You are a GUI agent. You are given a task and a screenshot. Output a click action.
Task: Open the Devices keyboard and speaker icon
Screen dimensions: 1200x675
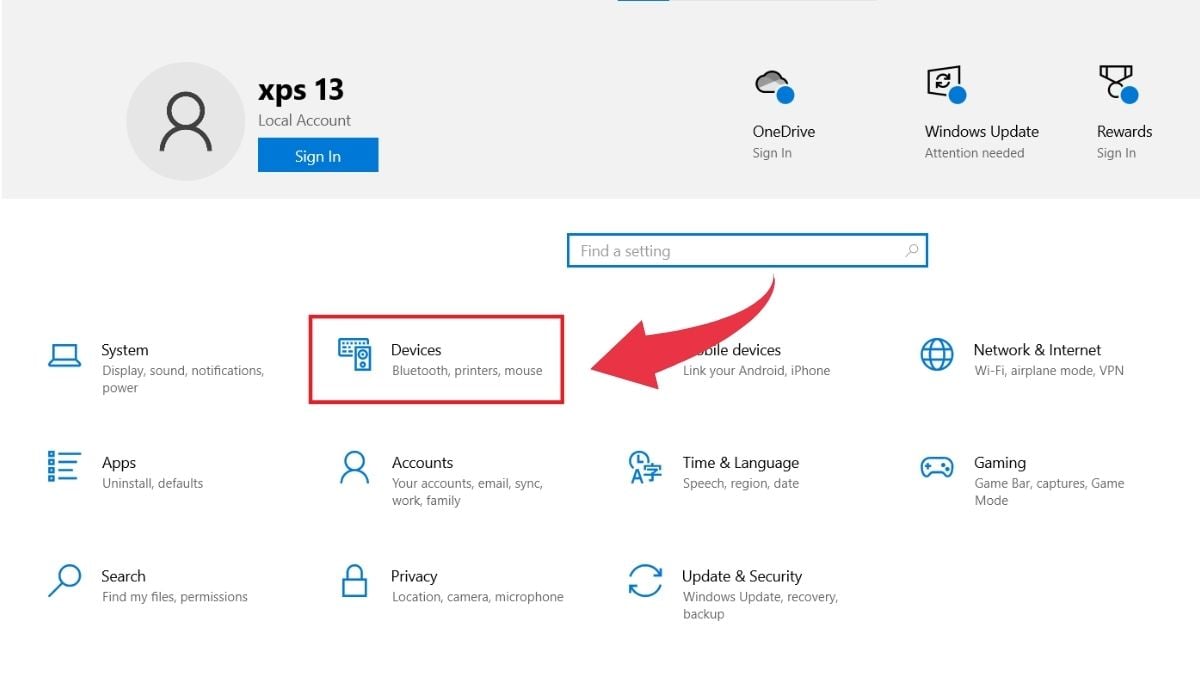(x=355, y=355)
